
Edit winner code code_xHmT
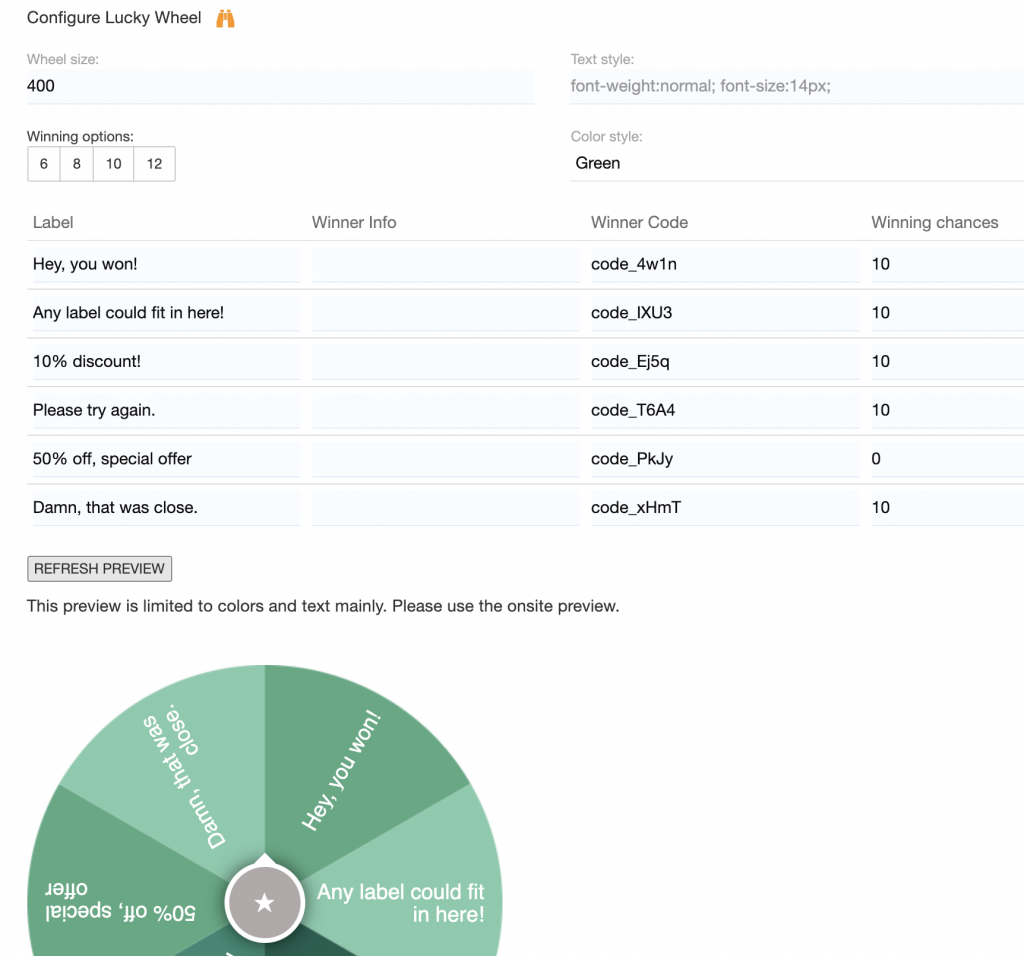(x=725, y=507)
